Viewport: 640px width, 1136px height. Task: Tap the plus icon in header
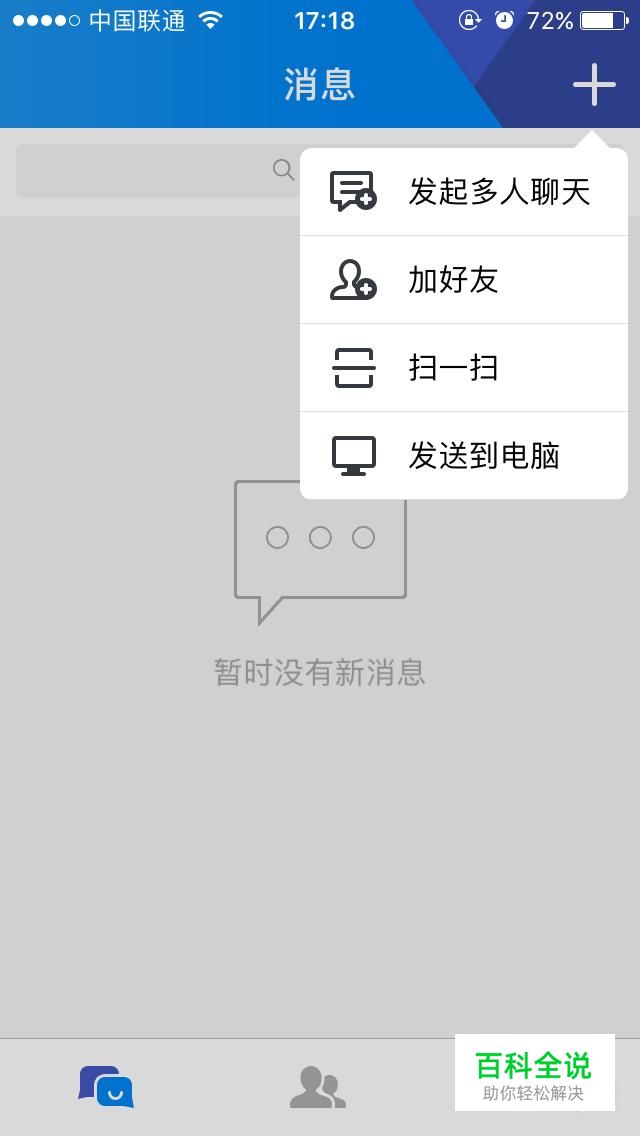click(x=594, y=85)
